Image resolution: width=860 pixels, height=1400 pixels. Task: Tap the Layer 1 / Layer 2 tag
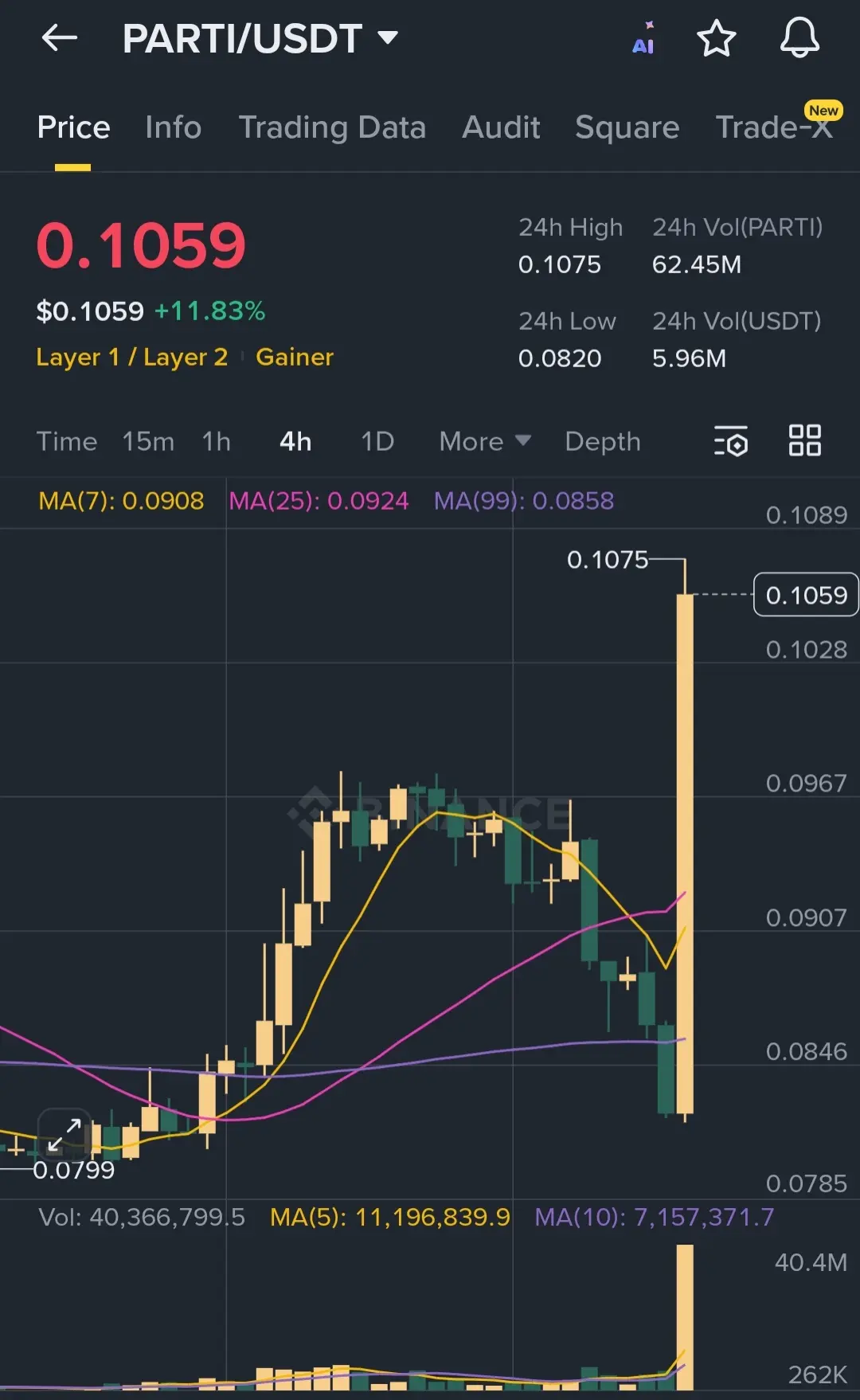[132, 357]
